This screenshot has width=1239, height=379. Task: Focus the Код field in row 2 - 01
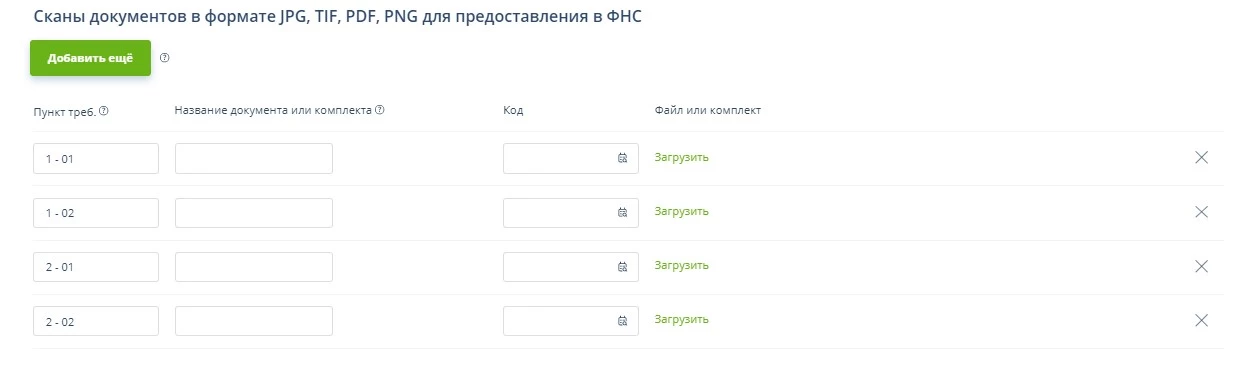tap(571, 267)
